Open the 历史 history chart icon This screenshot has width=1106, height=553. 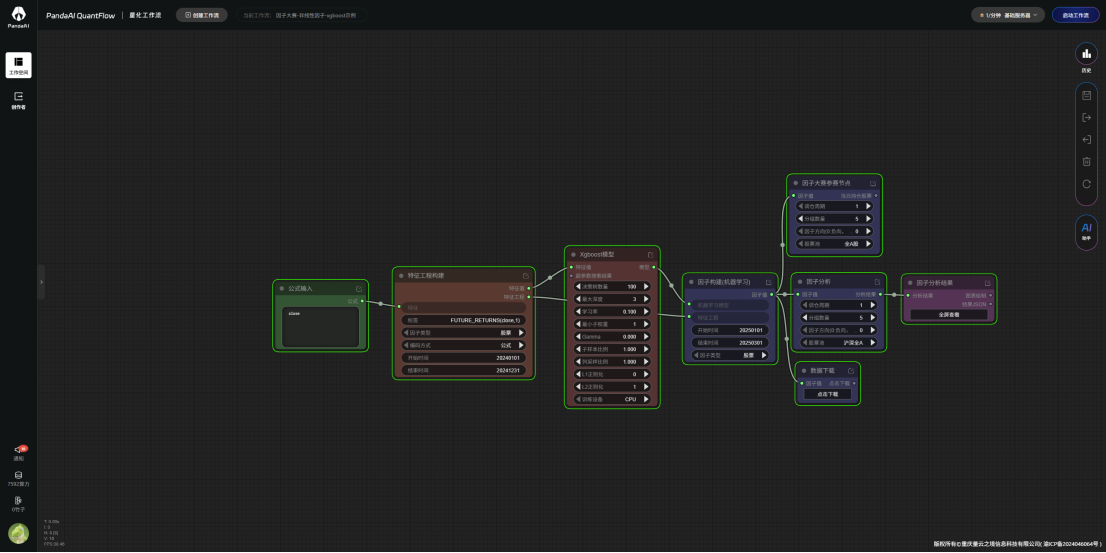pos(1086,53)
